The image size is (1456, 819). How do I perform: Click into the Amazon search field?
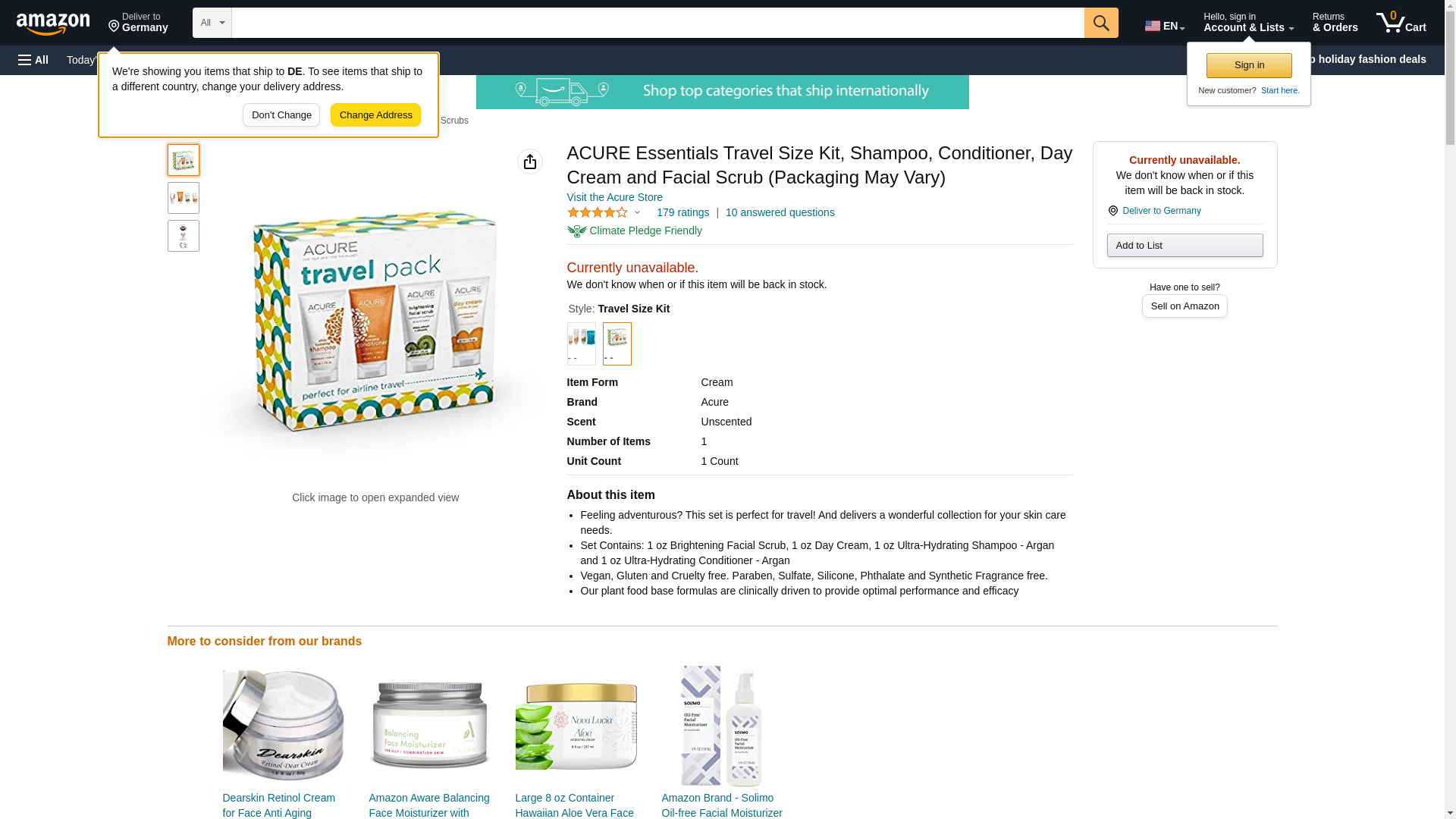(657, 23)
